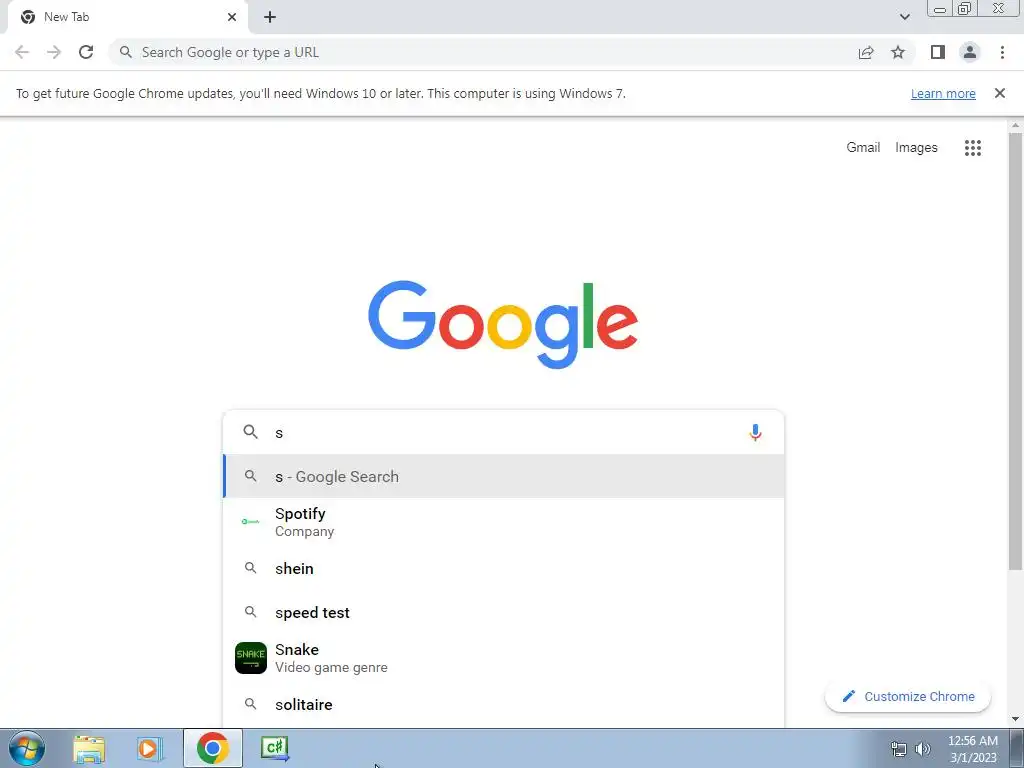Click the Google logo

[503, 325]
